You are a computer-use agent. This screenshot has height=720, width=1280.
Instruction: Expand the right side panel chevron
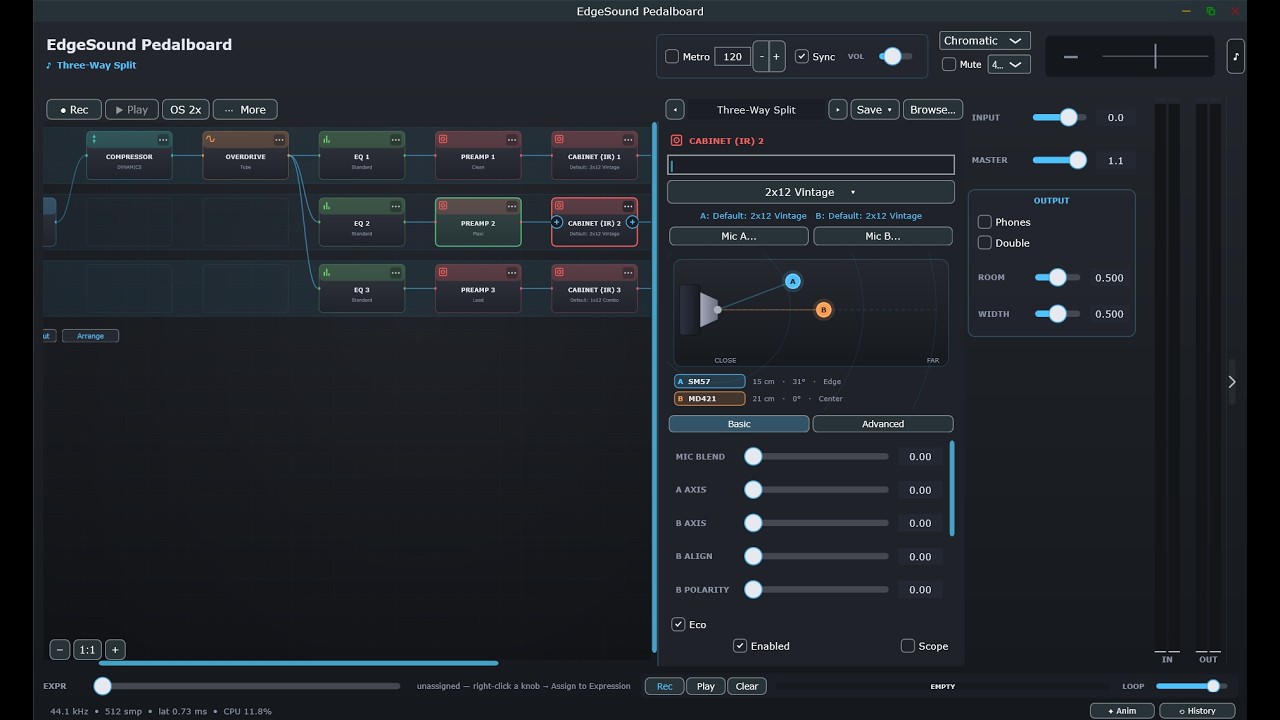click(x=1232, y=381)
